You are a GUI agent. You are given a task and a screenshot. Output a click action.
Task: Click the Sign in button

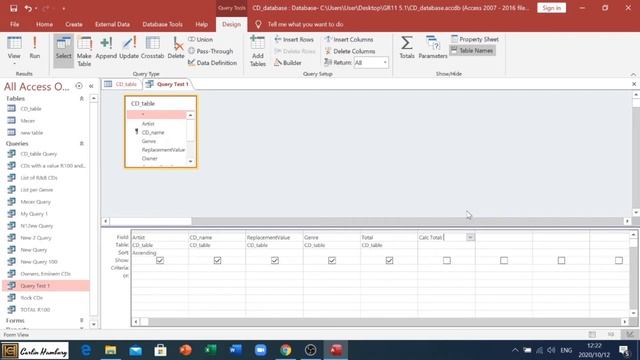(x=551, y=8)
